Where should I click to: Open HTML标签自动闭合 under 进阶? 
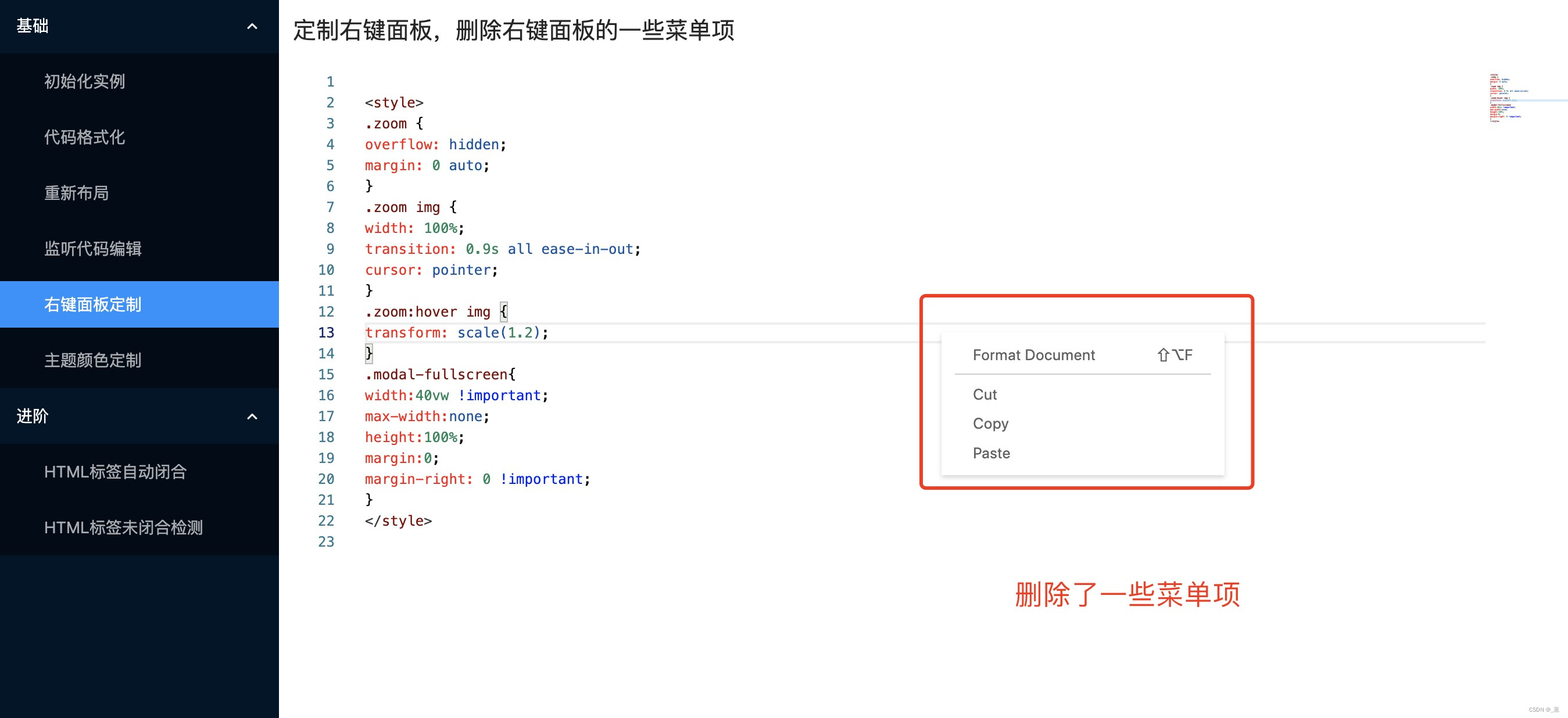115,472
